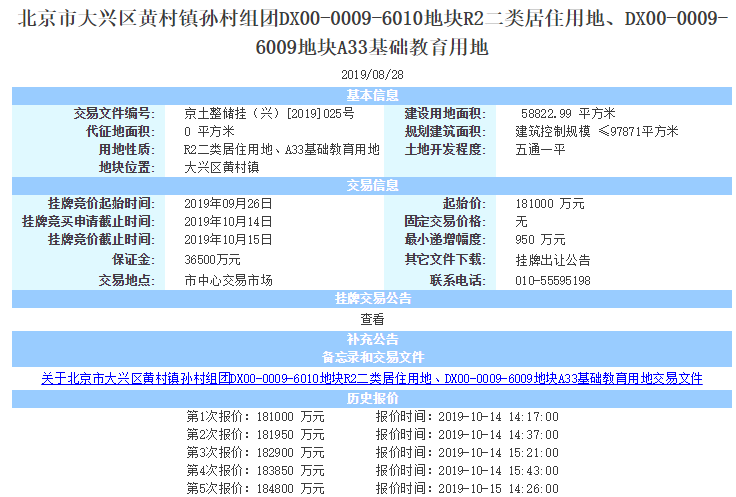Click the 补充公告 section header
This screenshot has width=736, height=497.
click(372, 339)
